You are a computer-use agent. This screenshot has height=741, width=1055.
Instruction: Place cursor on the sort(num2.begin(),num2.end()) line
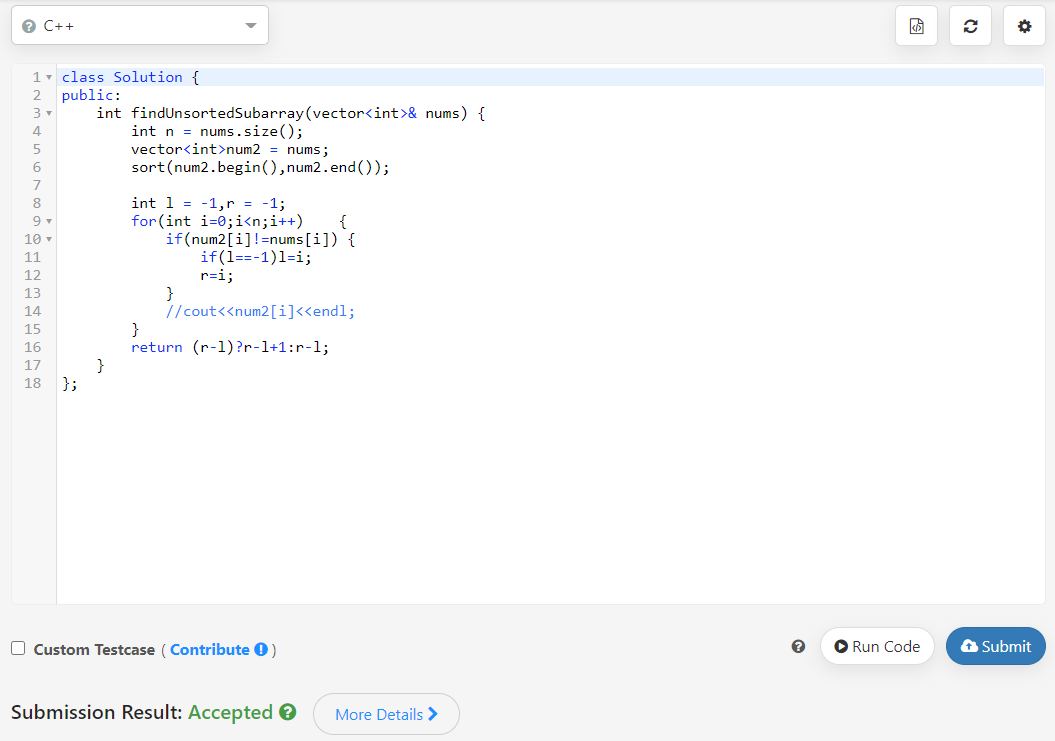click(260, 168)
